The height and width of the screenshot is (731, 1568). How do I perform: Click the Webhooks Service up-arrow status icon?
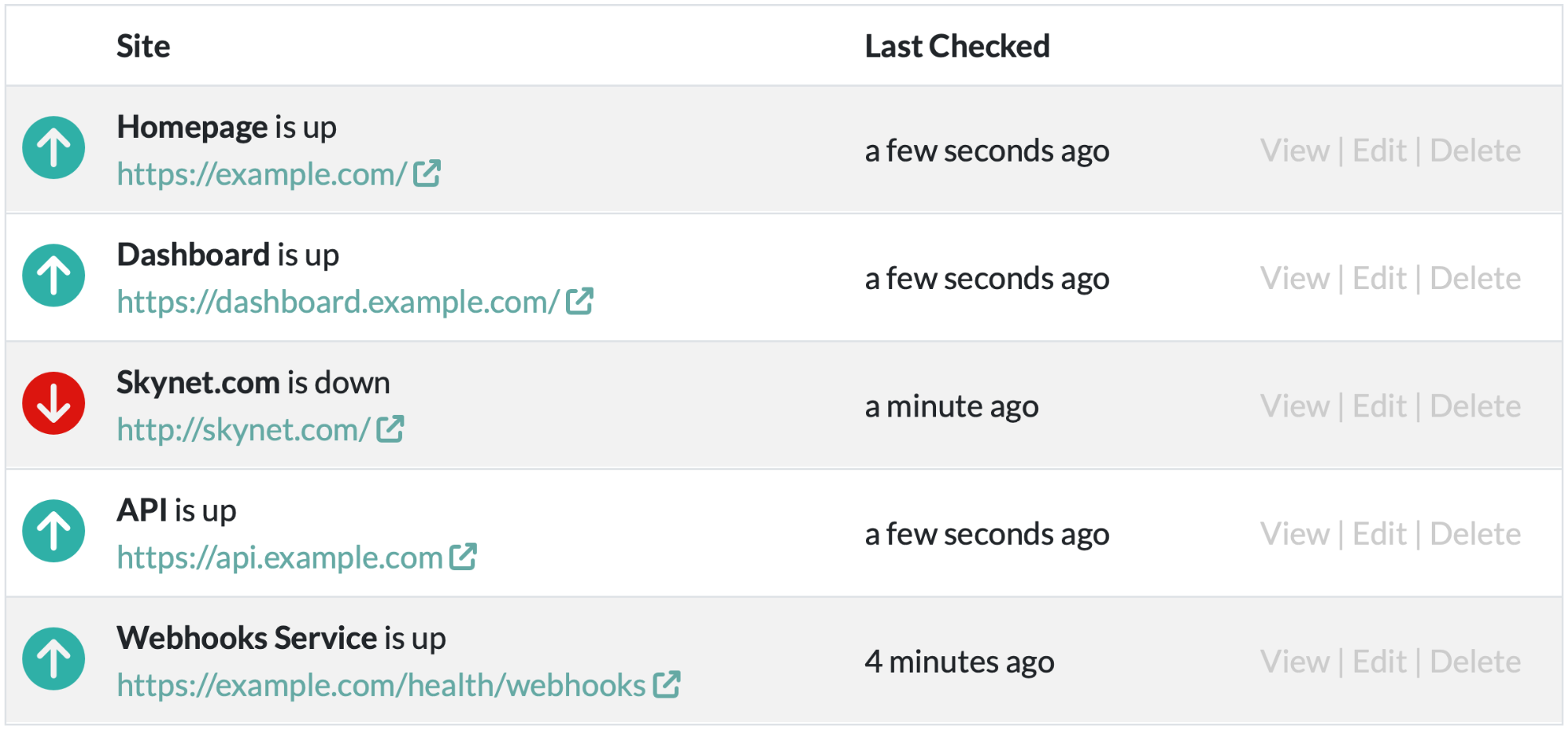[x=53, y=659]
